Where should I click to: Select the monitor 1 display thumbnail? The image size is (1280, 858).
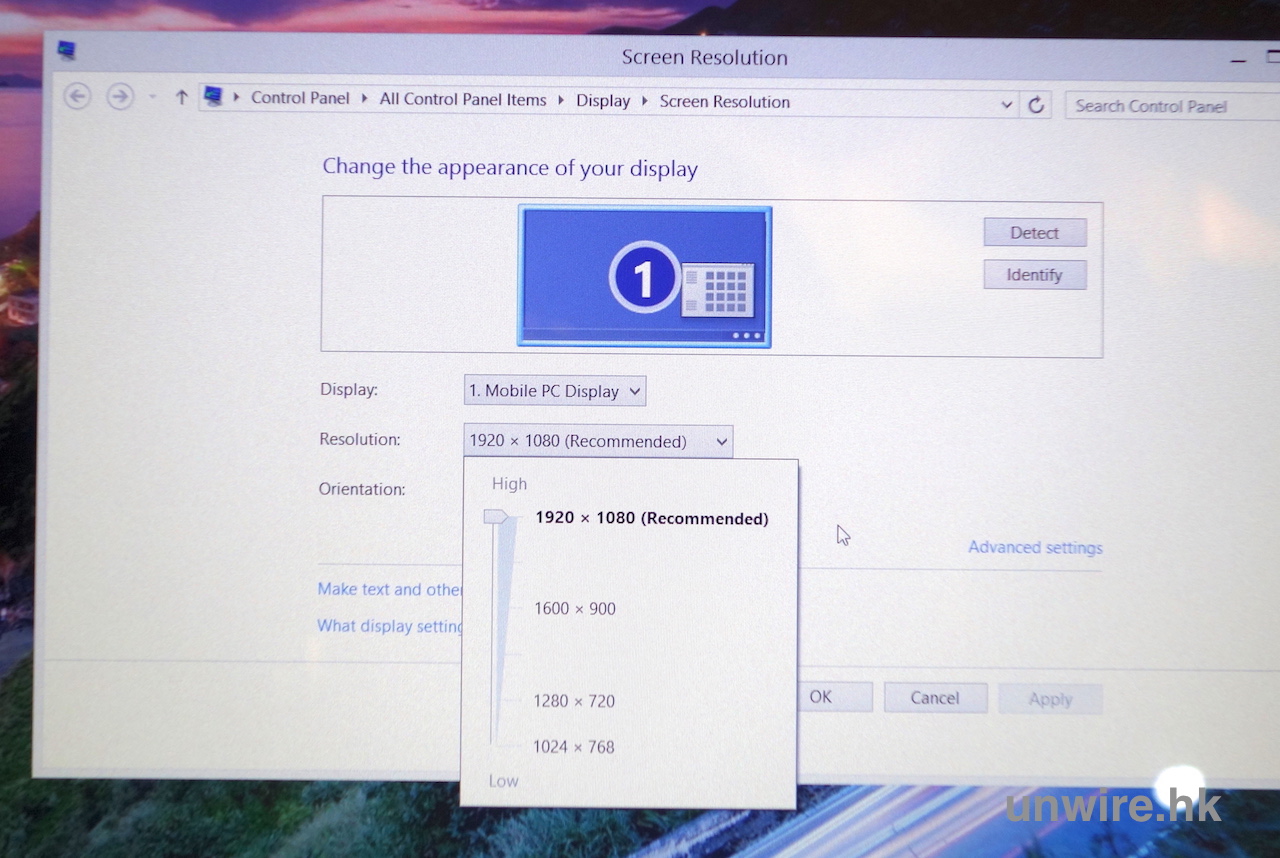click(x=644, y=276)
